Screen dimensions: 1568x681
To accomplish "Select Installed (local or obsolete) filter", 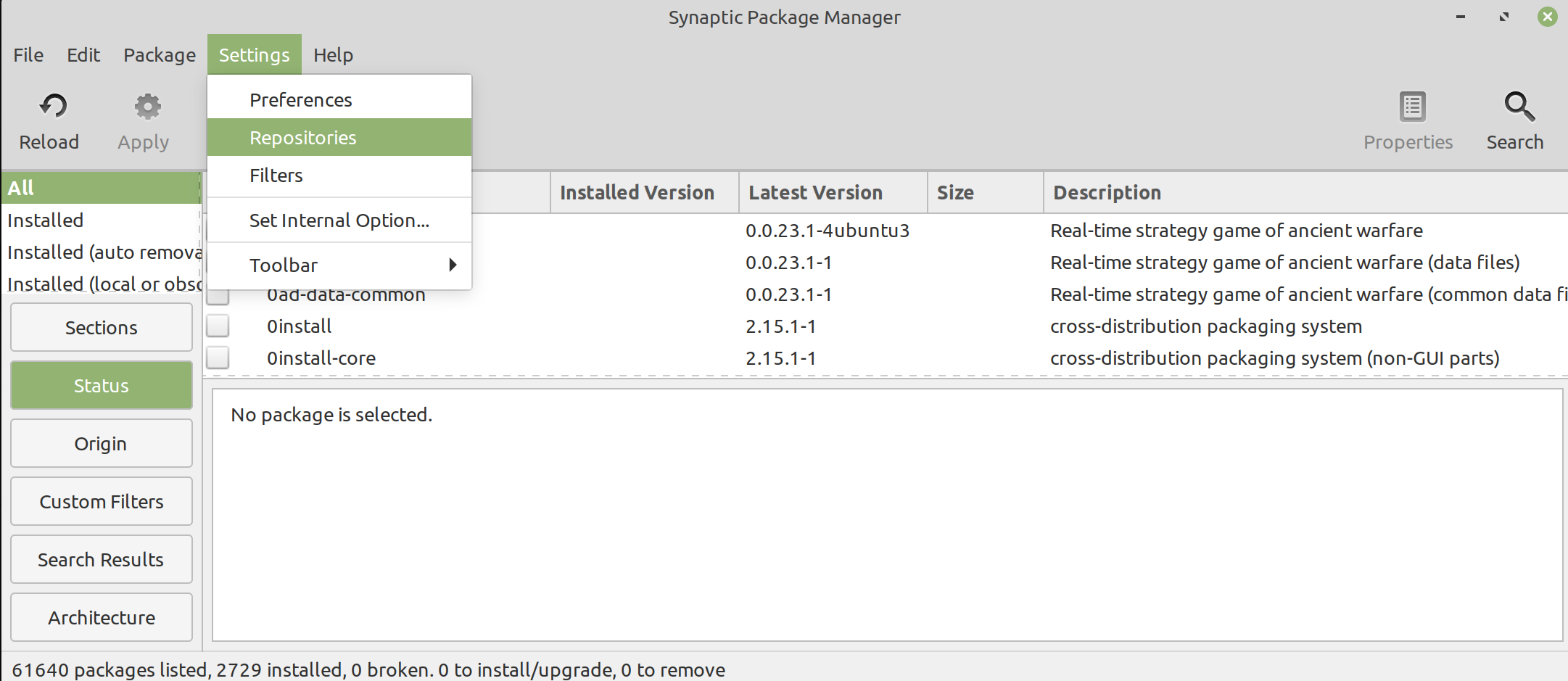I will (102, 284).
